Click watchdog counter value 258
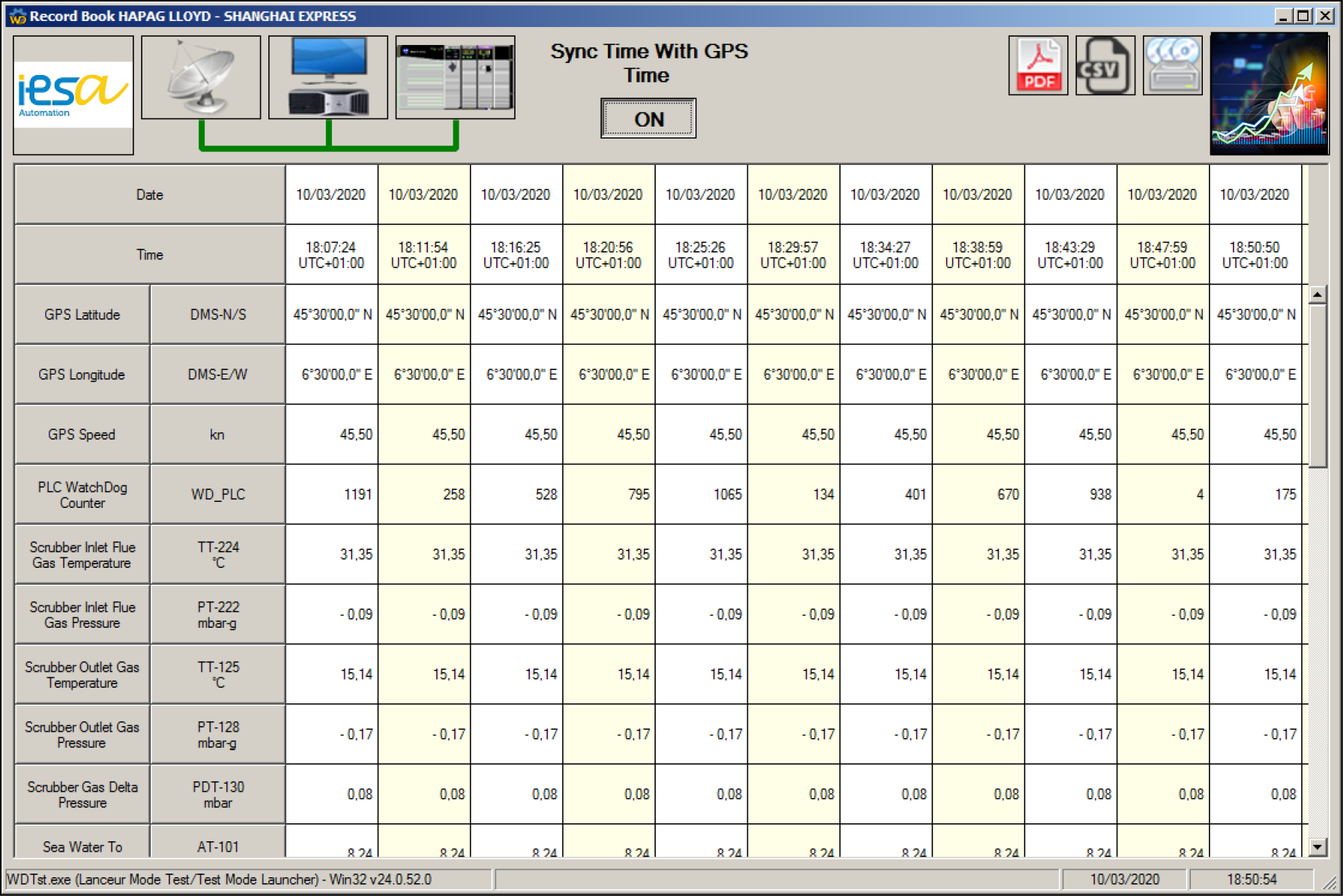Viewport: 1343px width, 896px height. pos(424,494)
